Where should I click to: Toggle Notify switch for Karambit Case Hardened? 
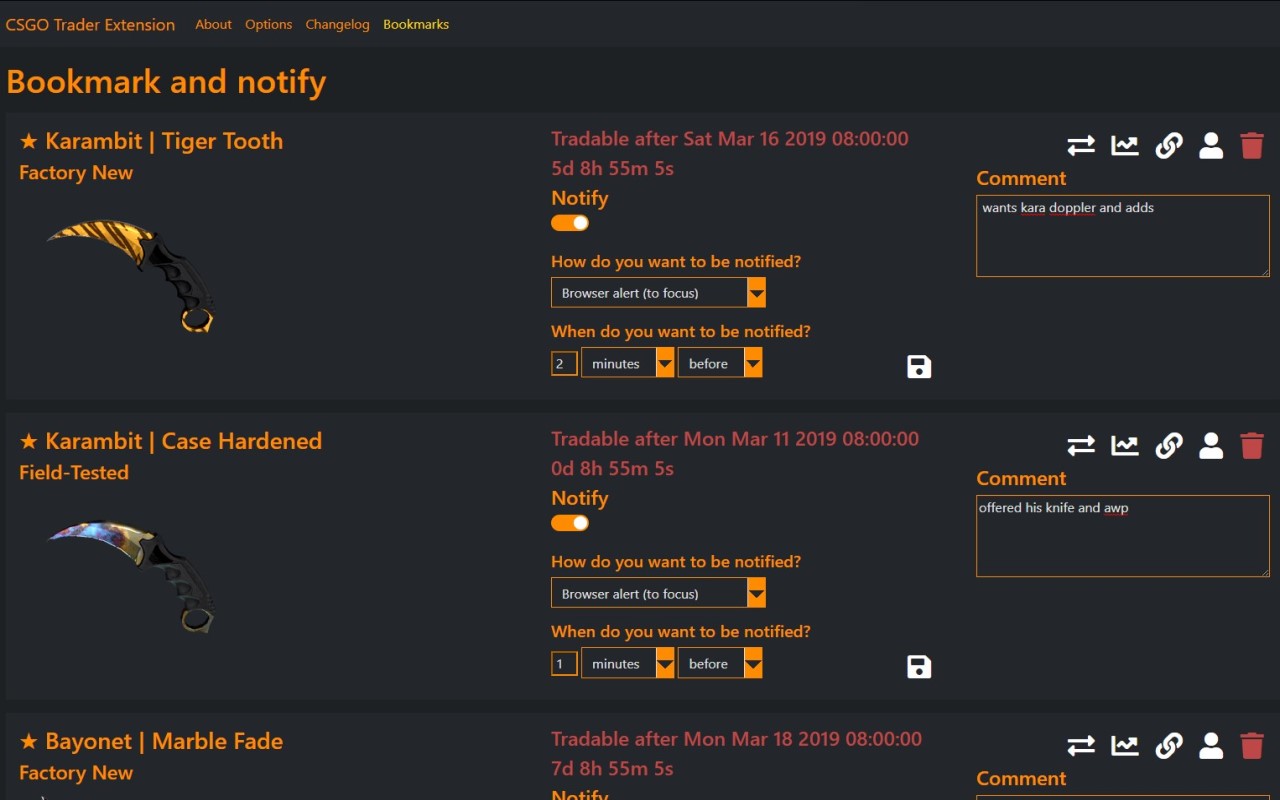coord(570,523)
